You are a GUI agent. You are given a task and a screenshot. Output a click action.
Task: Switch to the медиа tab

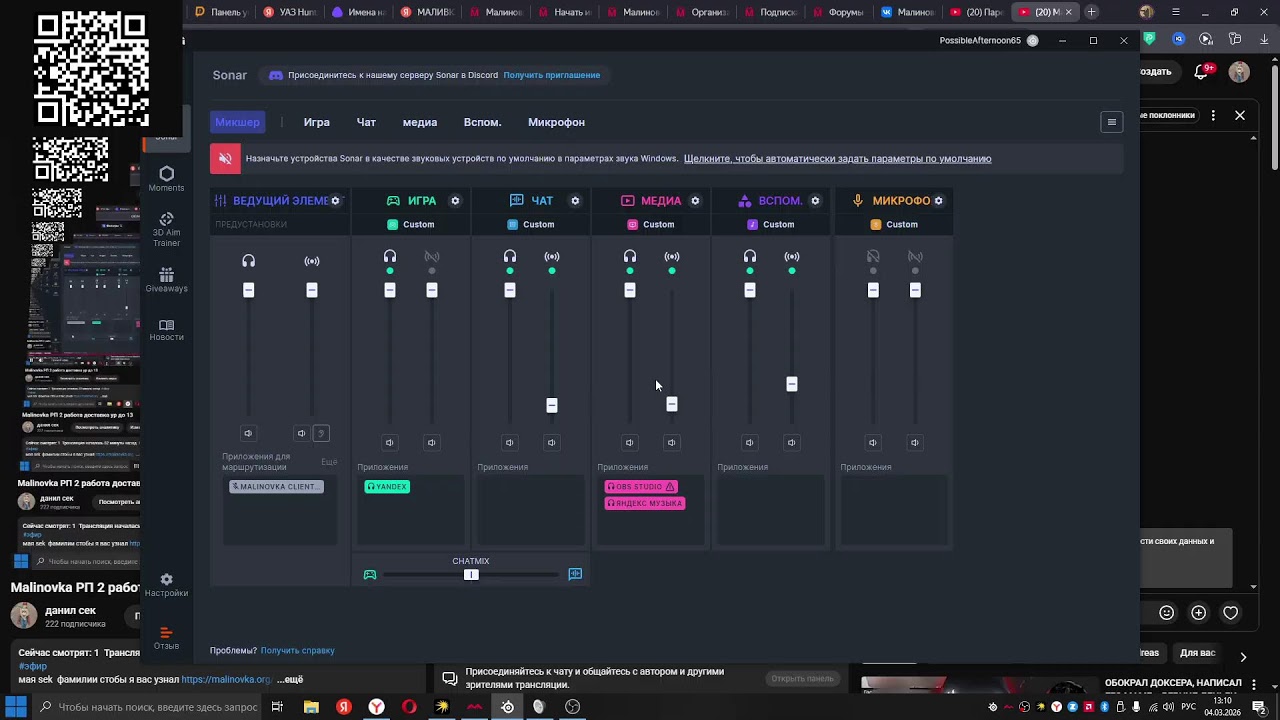click(420, 122)
